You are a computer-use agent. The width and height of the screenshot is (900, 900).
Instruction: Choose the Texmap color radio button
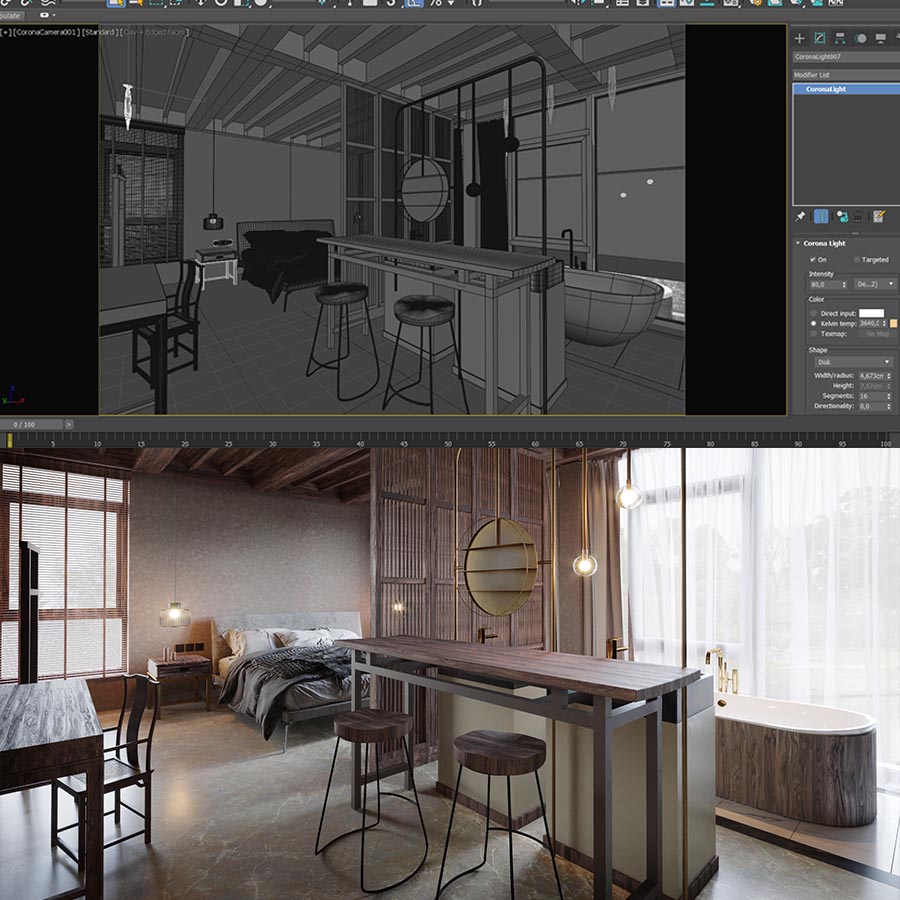[813, 333]
